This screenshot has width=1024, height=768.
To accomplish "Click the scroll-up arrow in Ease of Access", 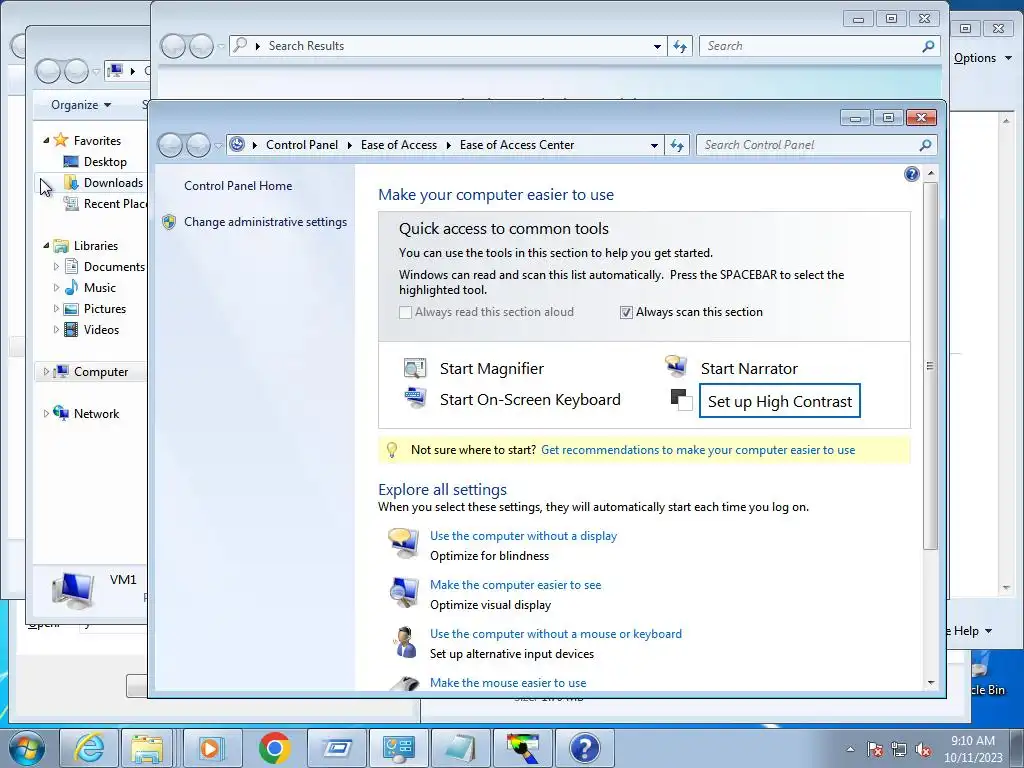I will [x=931, y=174].
